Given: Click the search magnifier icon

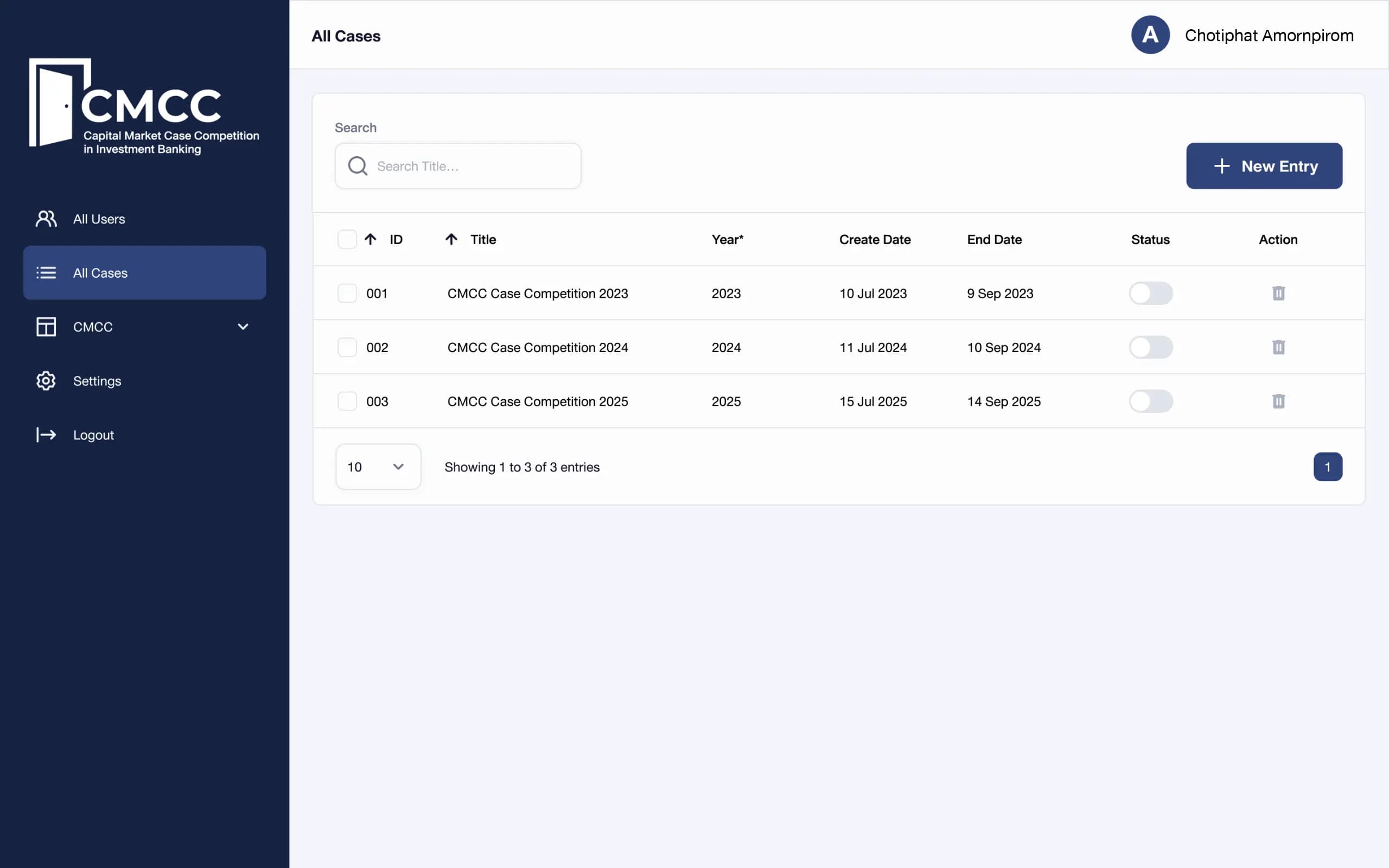Looking at the screenshot, I should tap(358, 166).
